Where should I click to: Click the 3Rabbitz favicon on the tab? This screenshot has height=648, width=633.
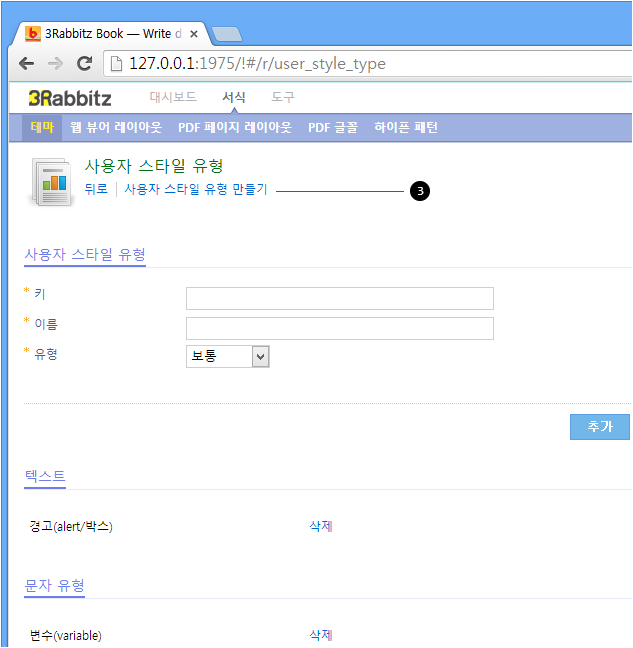33,33
